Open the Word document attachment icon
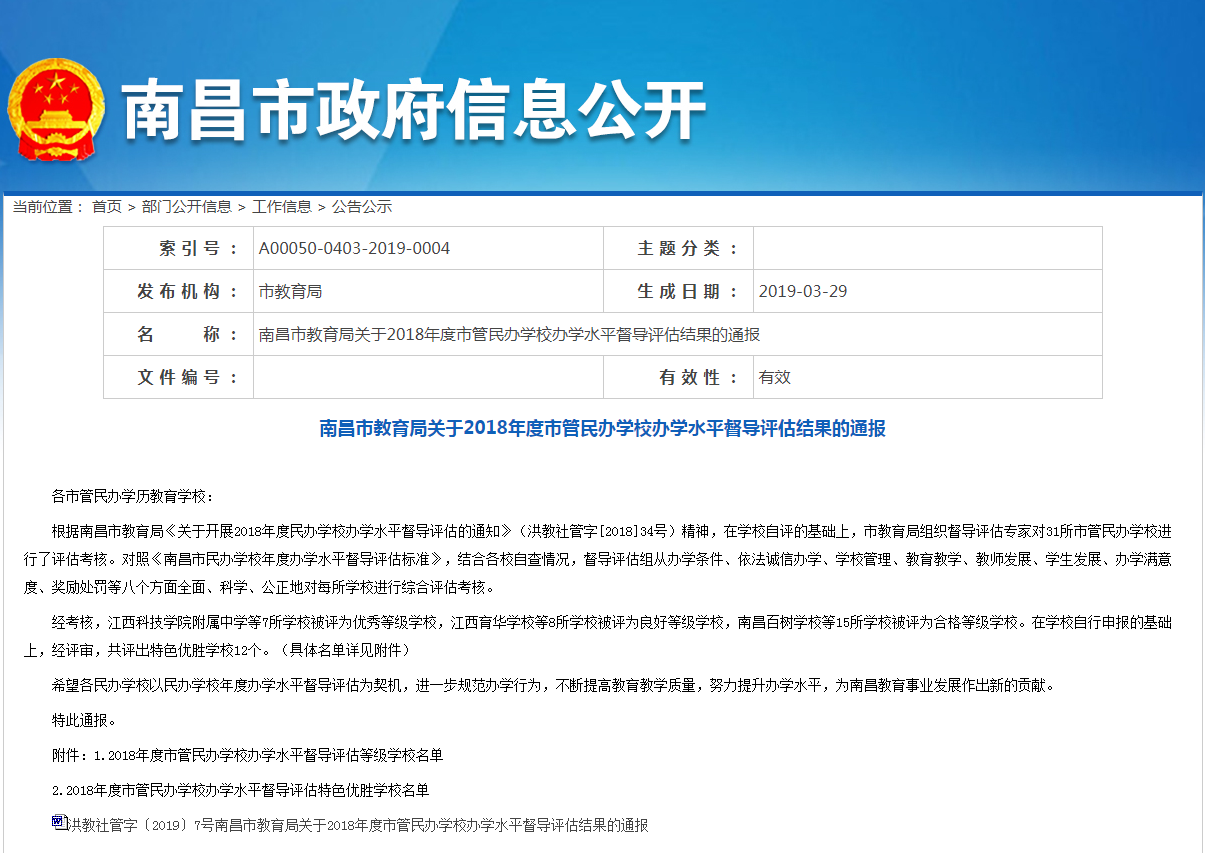1205x853 pixels. tap(58, 822)
